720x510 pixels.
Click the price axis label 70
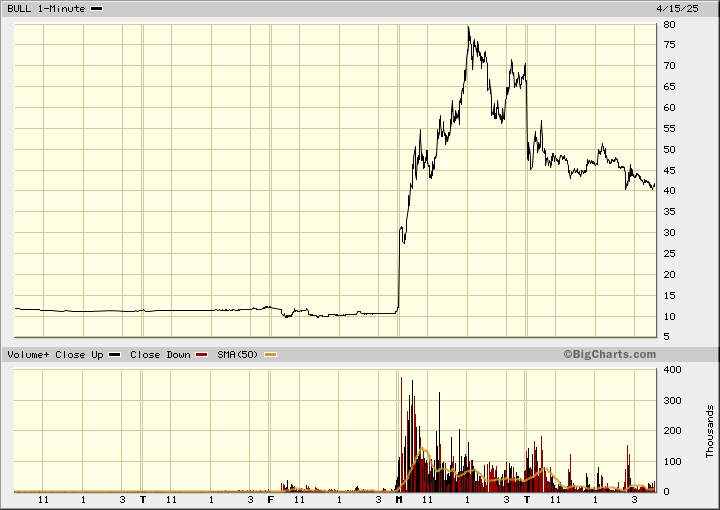click(669, 66)
